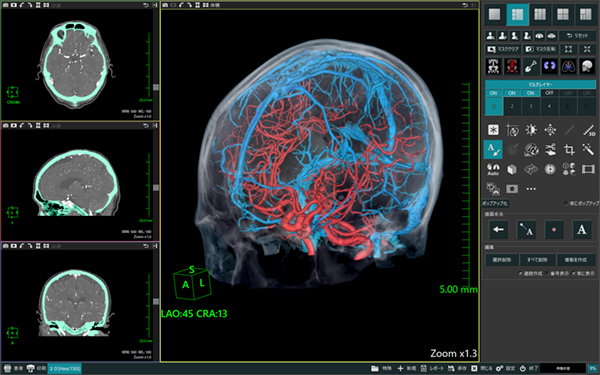The height and width of the screenshot is (375, 600).
Task: Click the rotate tool icon
Action: (x=512, y=130)
